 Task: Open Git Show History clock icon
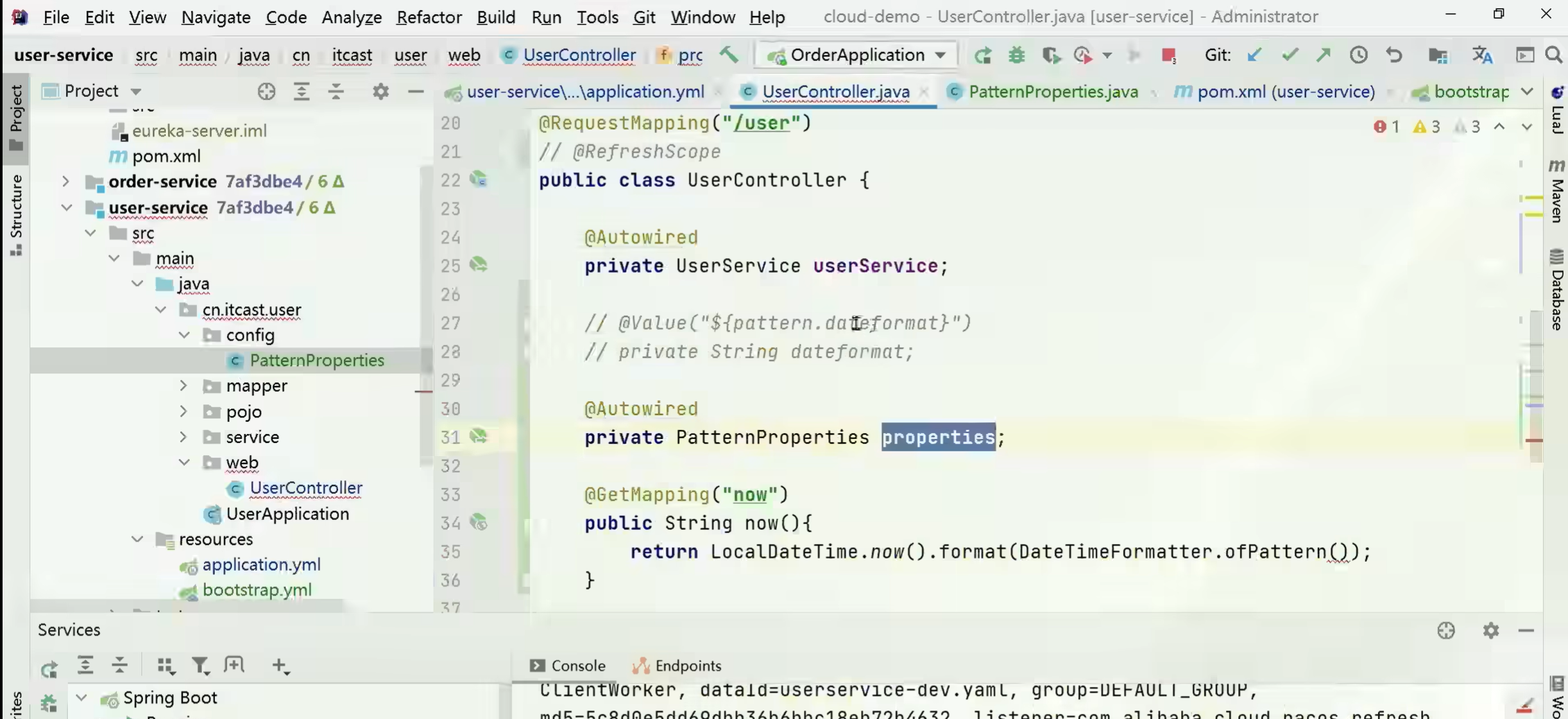pyautogui.click(x=1358, y=56)
